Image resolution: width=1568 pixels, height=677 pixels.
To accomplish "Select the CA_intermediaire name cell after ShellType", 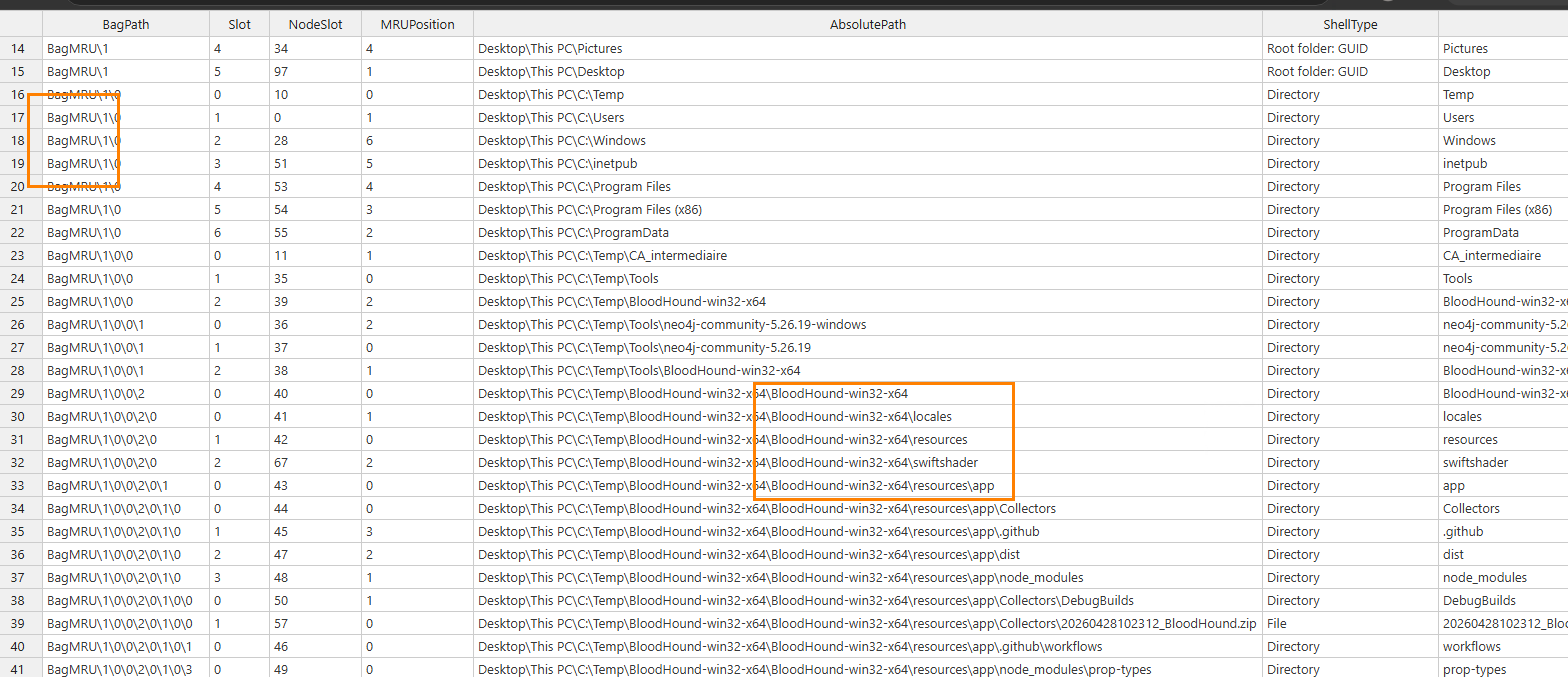I will pos(1503,255).
